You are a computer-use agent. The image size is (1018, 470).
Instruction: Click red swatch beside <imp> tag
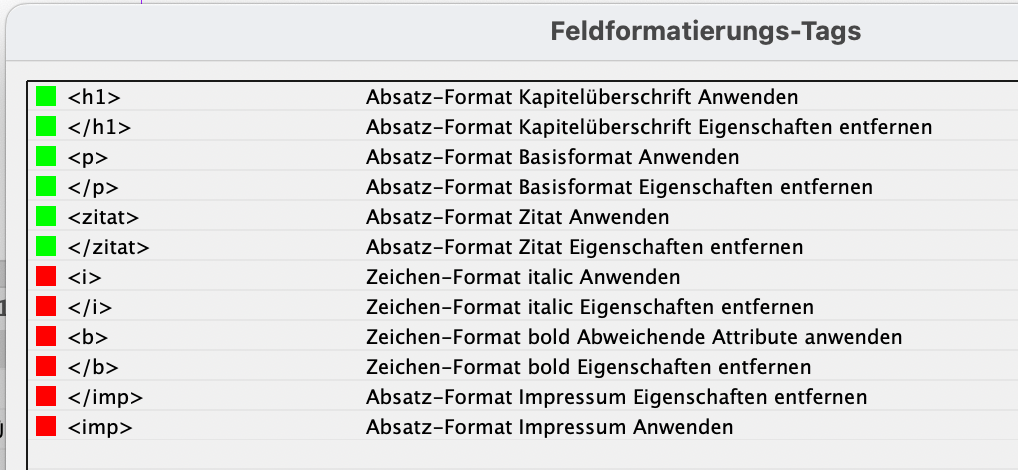46,427
